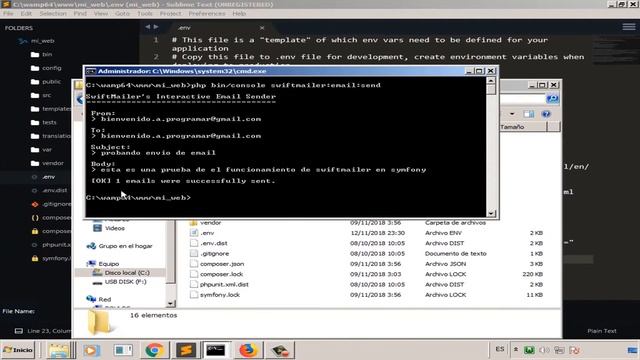The height and width of the screenshot is (360, 640).
Task: Open the Explorer view options dropdown arrow
Action: (512, 114)
